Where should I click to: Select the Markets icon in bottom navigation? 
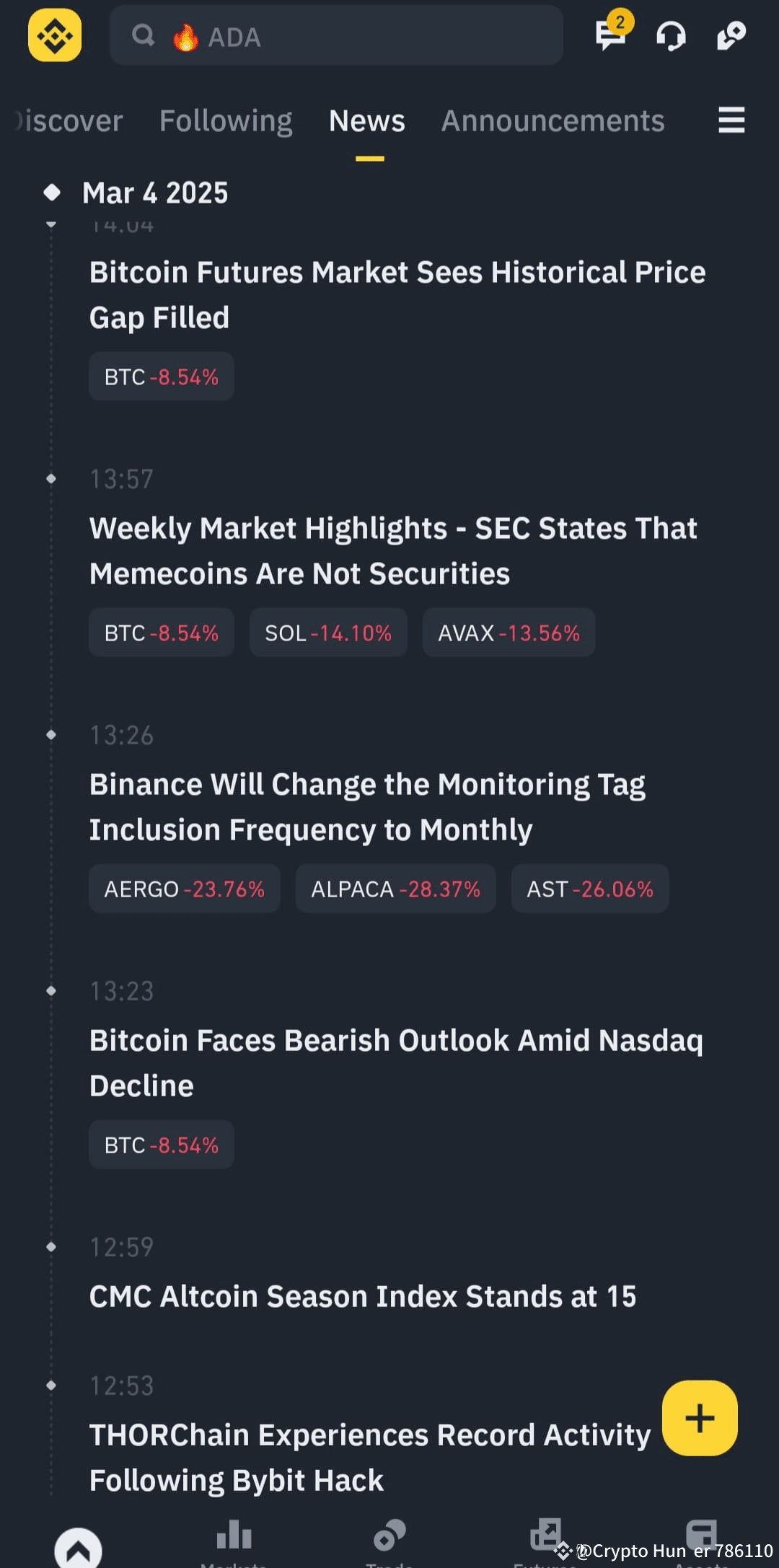(233, 1536)
